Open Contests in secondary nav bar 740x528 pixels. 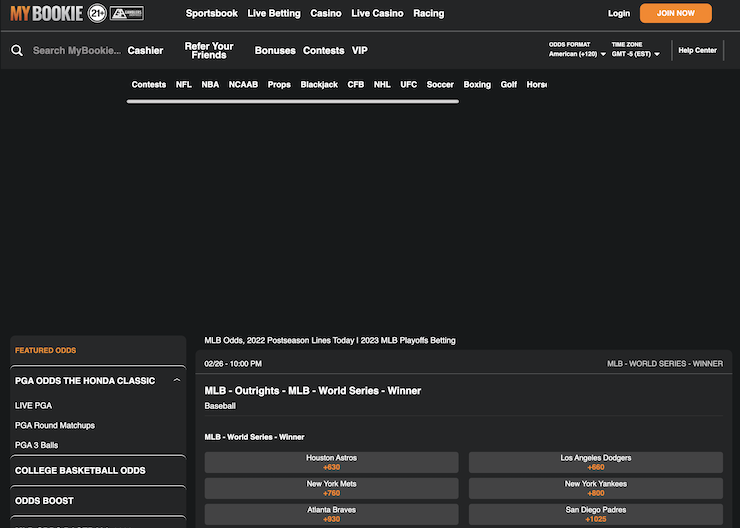pos(323,50)
